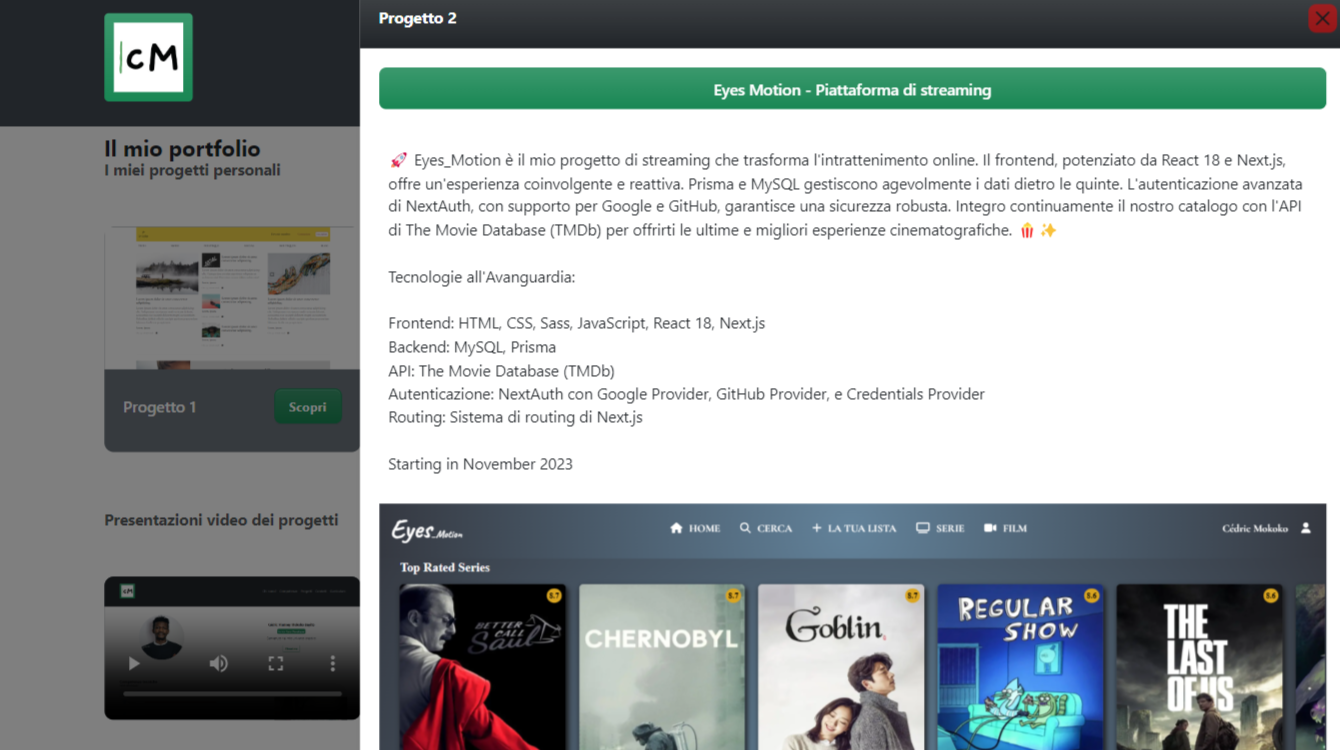Click the Progetto 2 modal title
This screenshot has width=1340, height=750.
(418, 18)
